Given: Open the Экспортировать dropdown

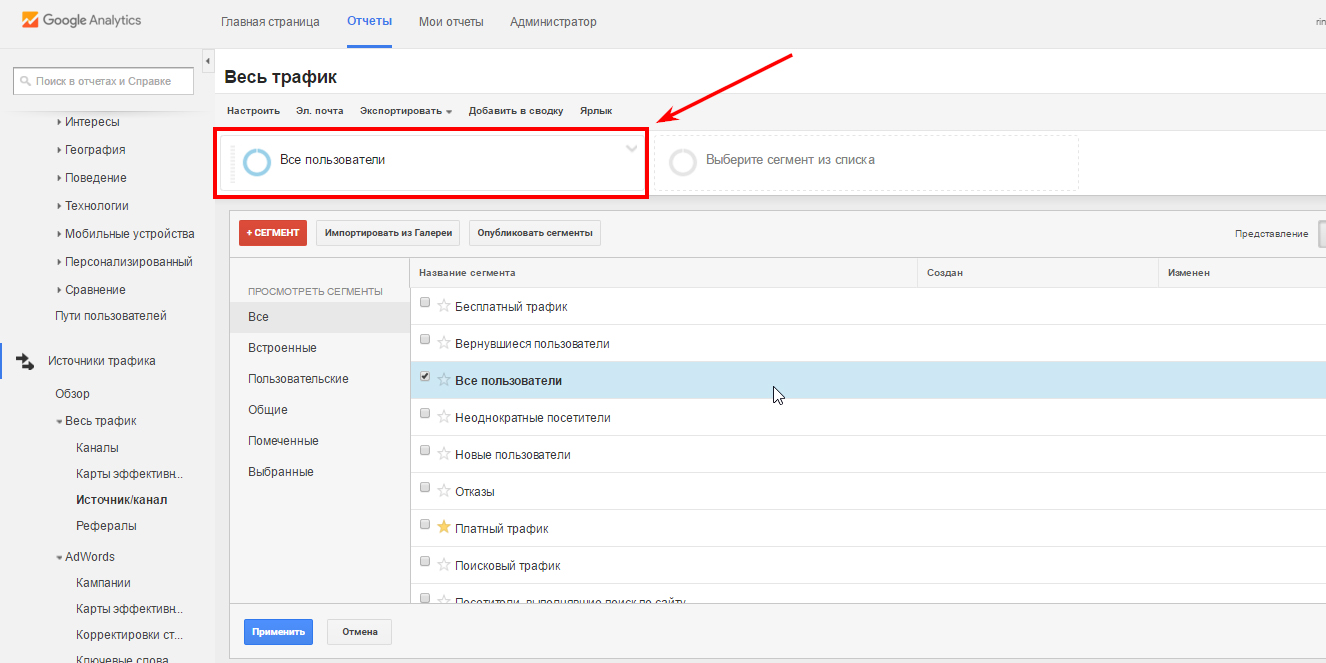Looking at the screenshot, I should tap(406, 111).
